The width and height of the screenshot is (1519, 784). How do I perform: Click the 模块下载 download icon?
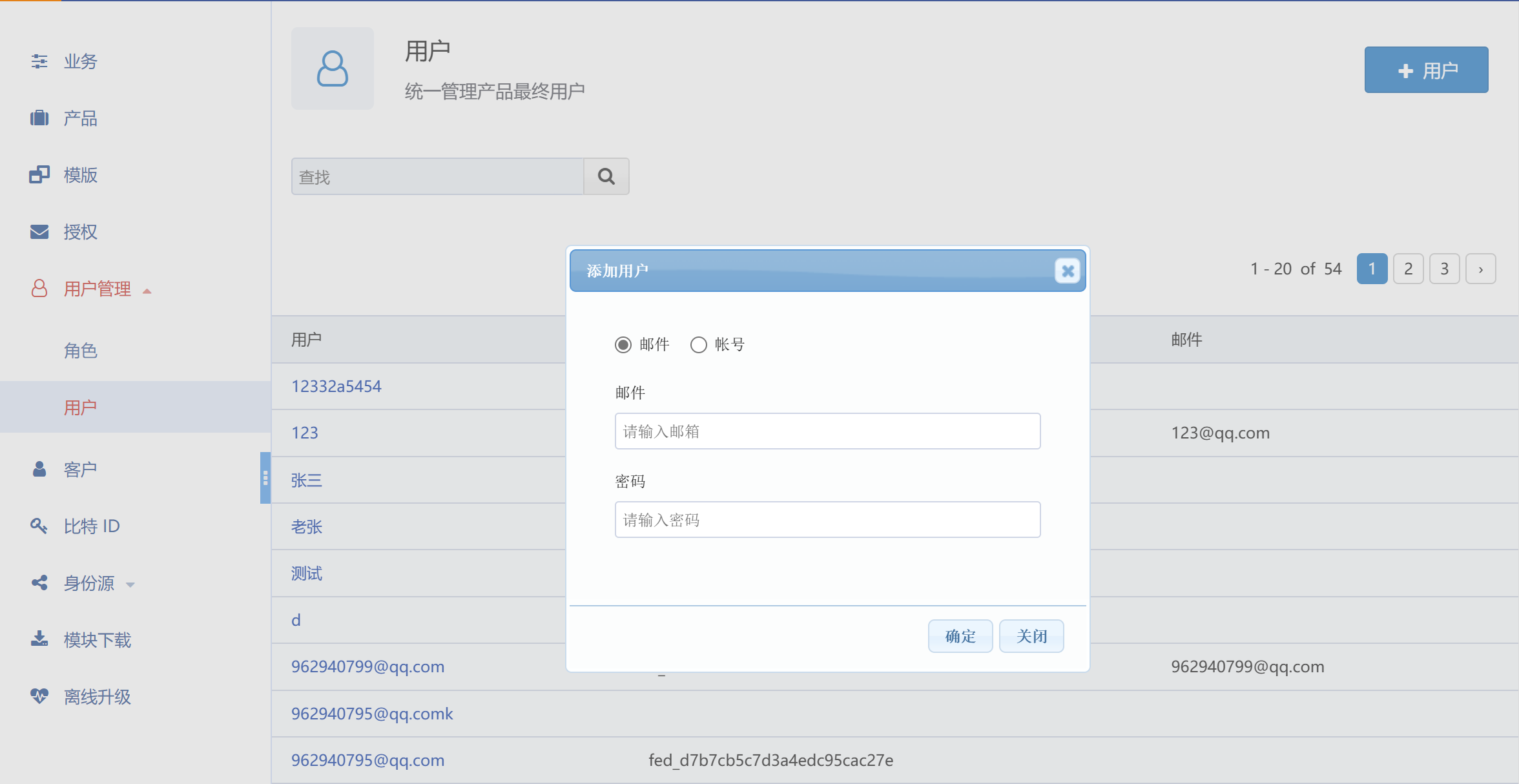point(39,639)
